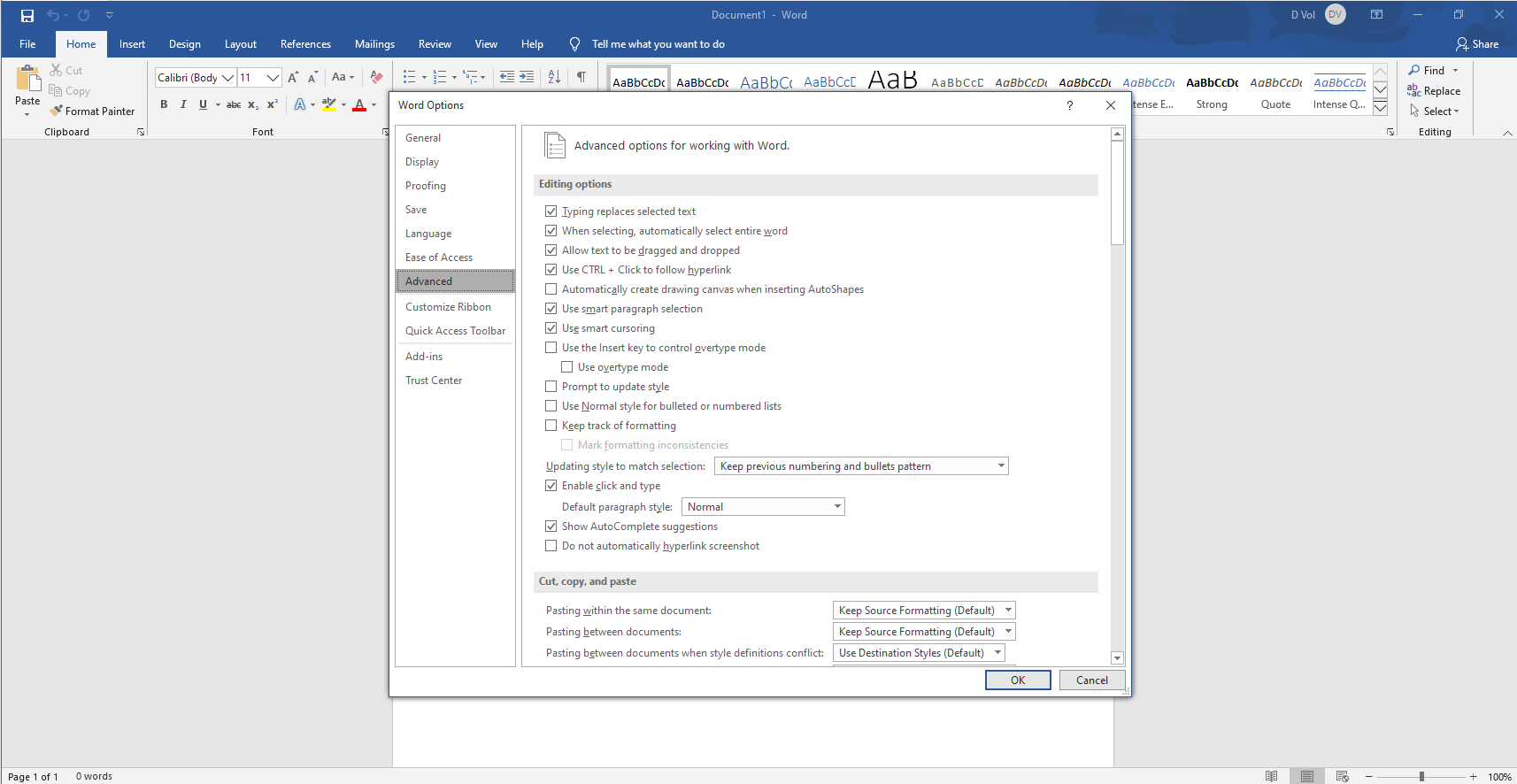Image resolution: width=1517 pixels, height=784 pixels.
Task: Click the Cut scissors icon
Action: tap(56, 70)
